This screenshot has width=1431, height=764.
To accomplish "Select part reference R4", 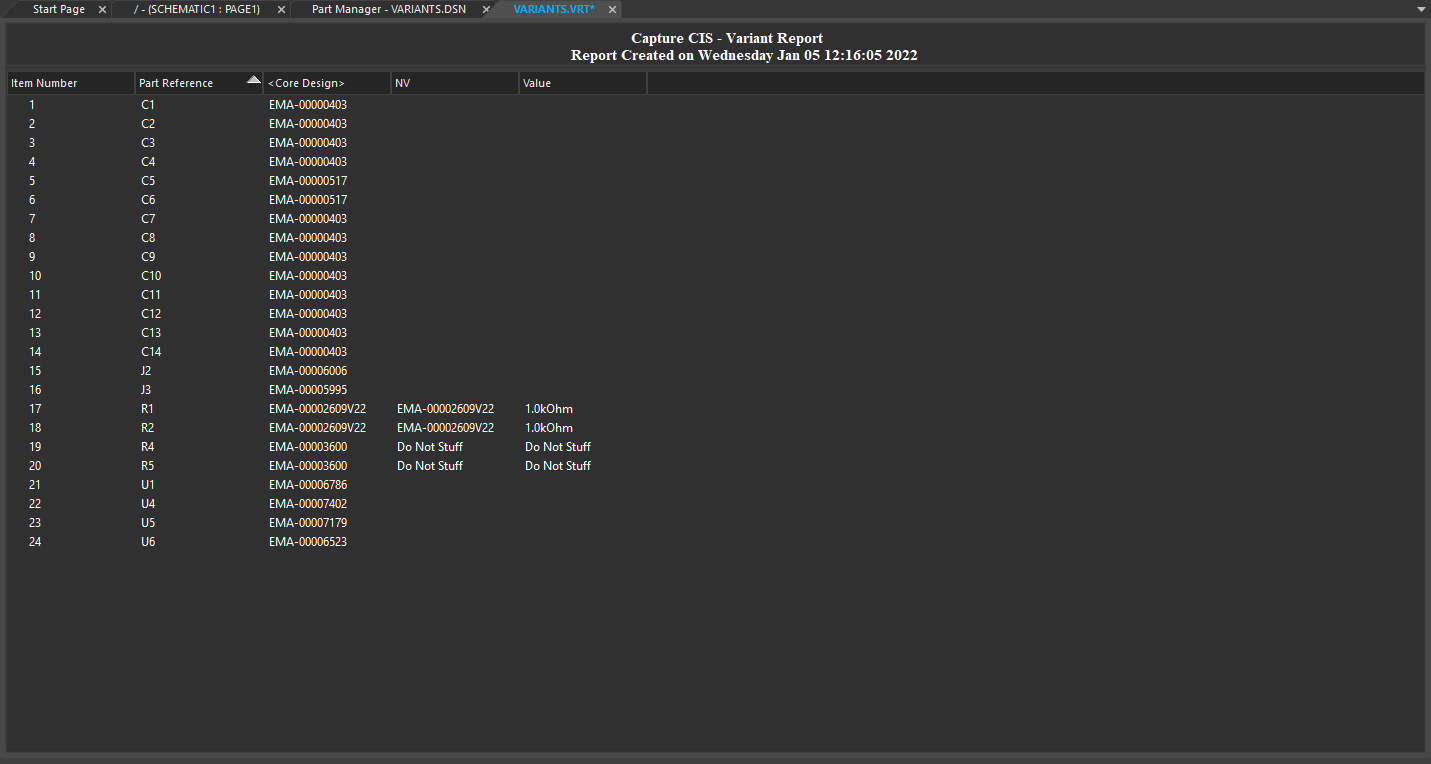I will point(147,446).
